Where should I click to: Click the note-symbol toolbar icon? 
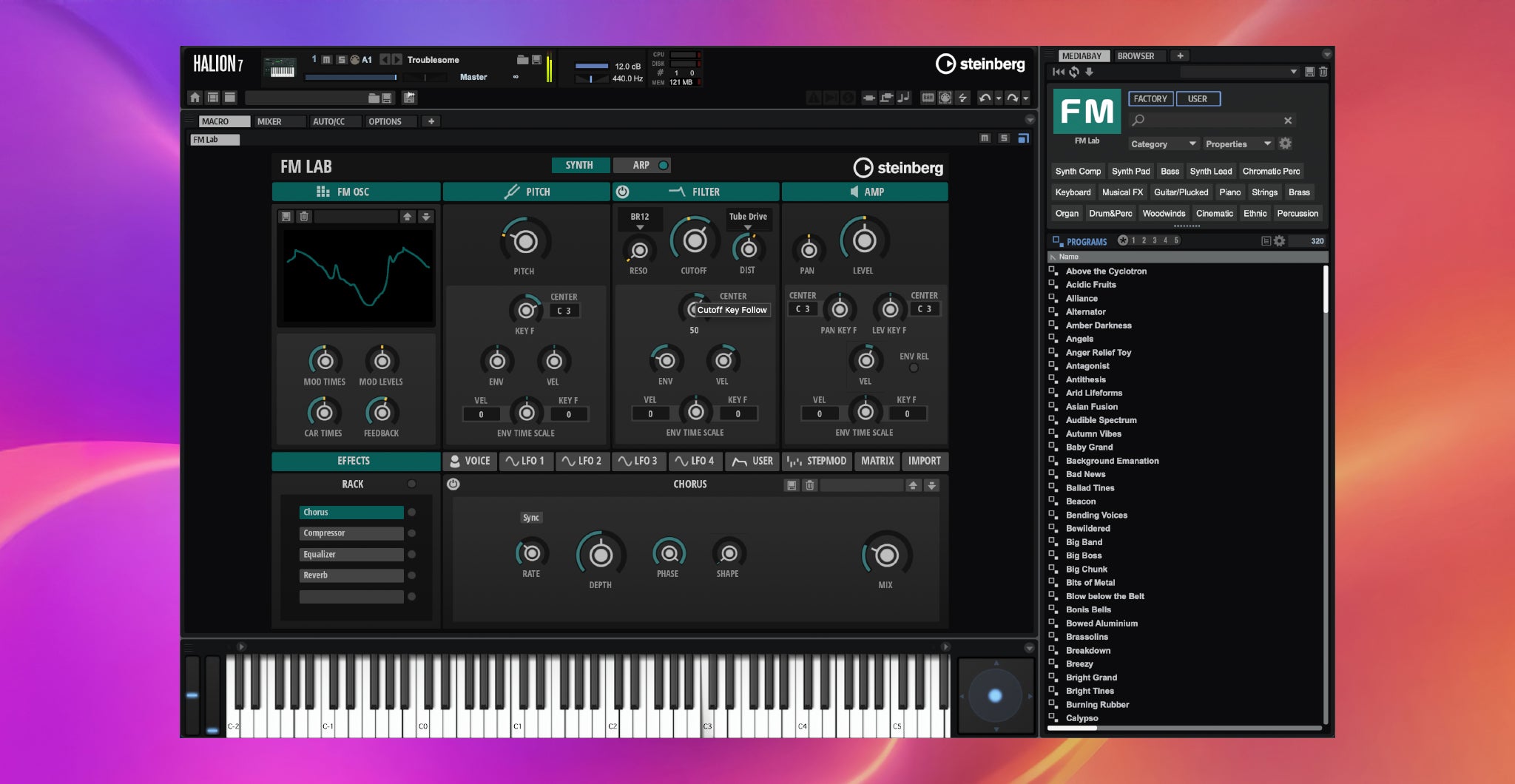(904, 98)
